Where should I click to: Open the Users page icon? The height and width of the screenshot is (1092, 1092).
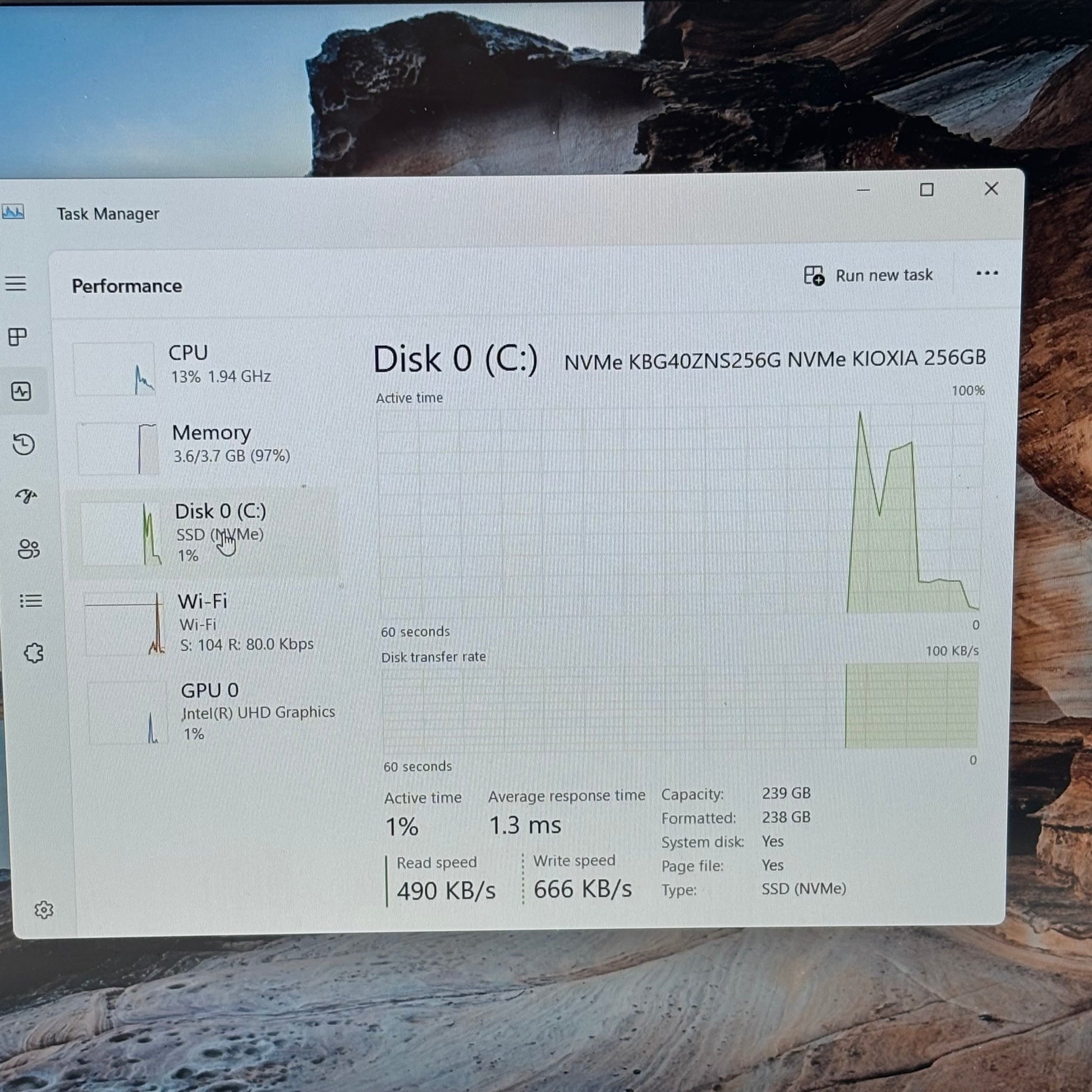point(28,548)
